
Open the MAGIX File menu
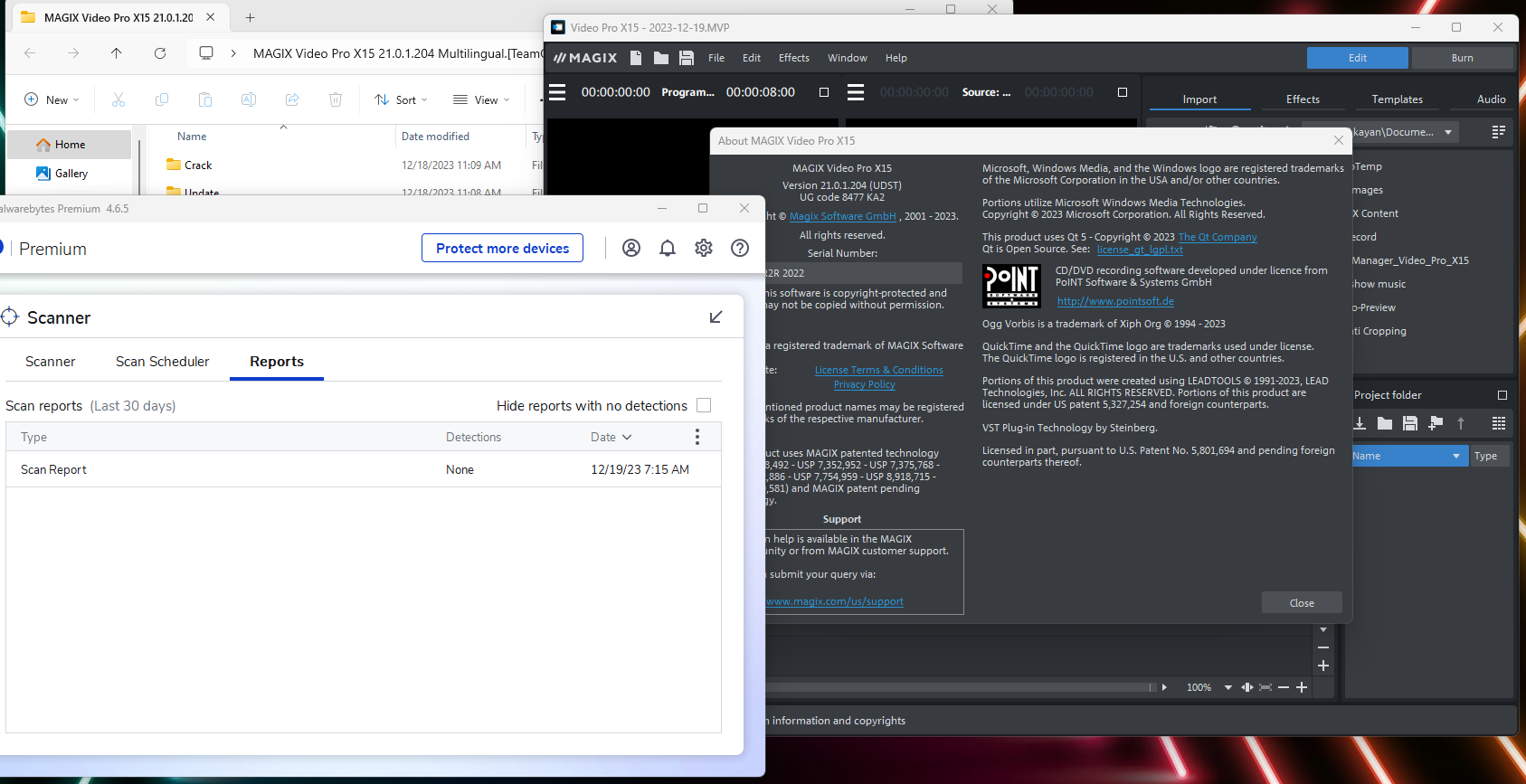pyautogui.click(x=716, y=58)
